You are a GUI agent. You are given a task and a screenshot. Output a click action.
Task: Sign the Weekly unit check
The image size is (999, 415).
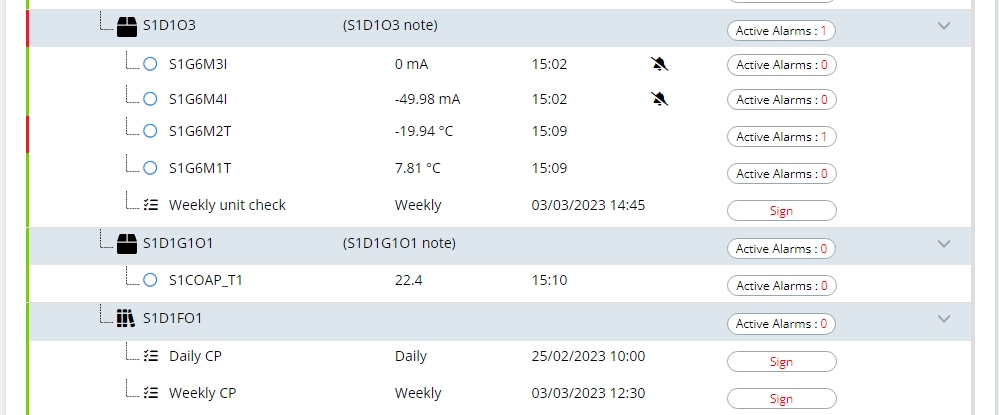point(781,211)
